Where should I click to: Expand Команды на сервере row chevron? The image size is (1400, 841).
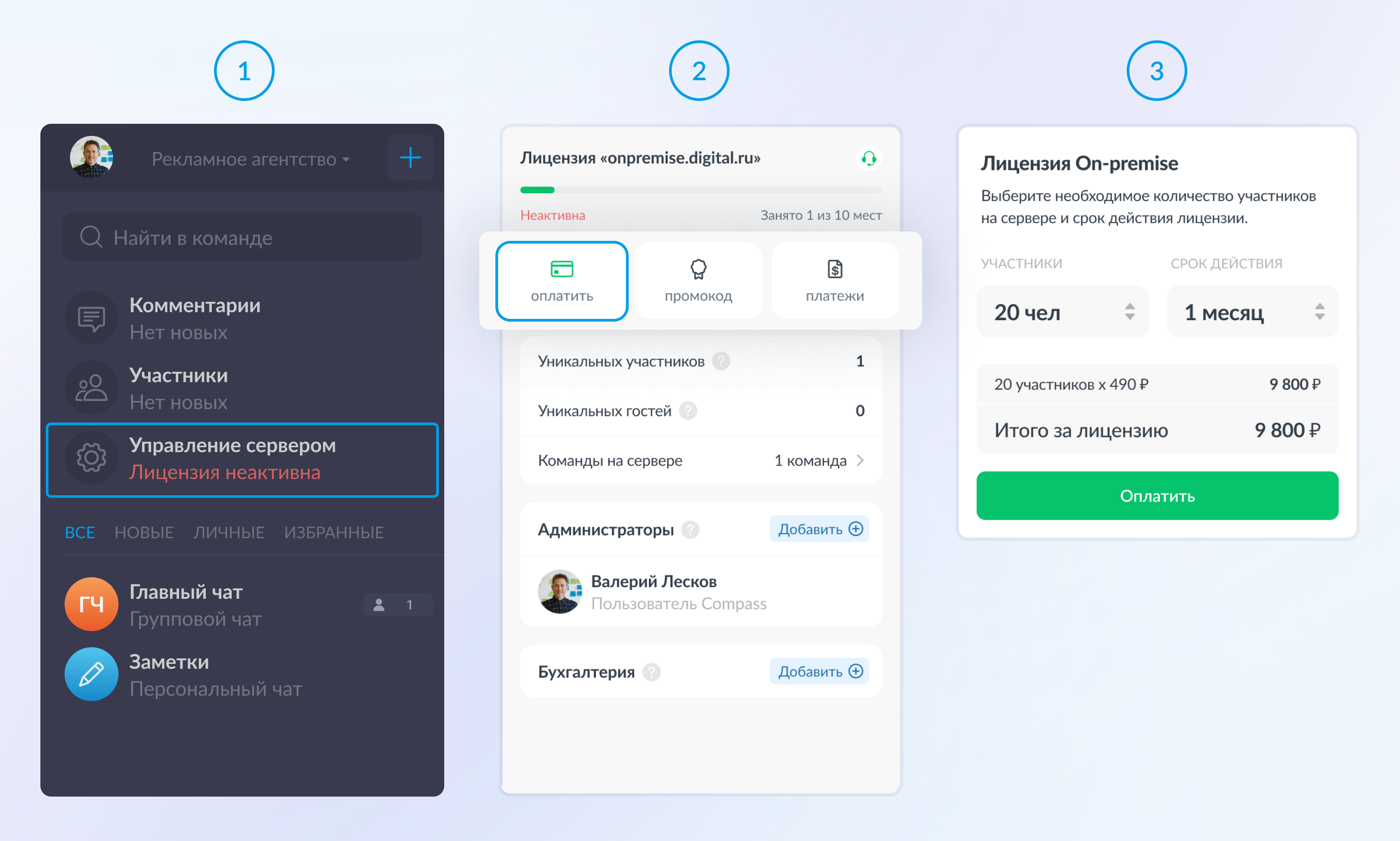860,460
